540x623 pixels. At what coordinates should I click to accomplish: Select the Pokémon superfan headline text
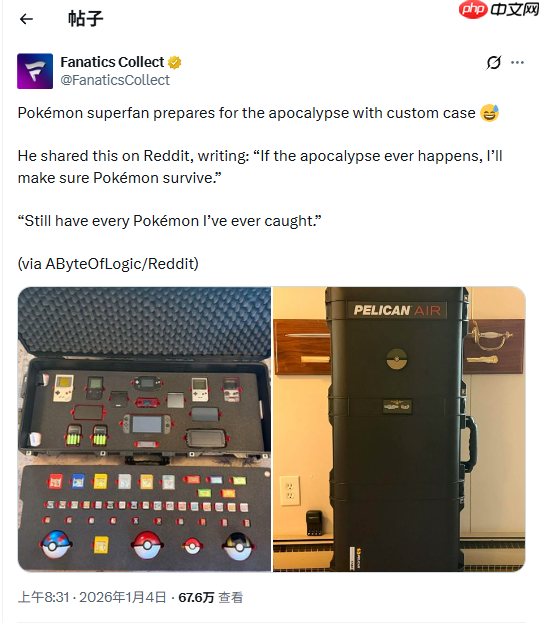pos(246,113)
